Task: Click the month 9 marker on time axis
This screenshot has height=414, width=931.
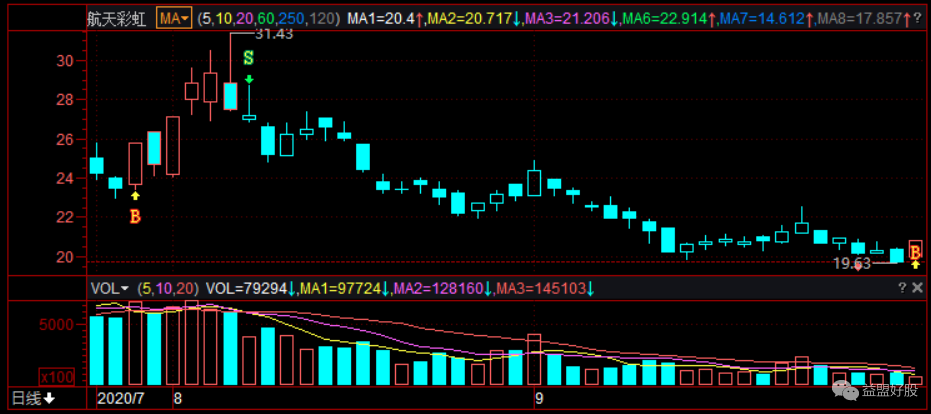Action: click(x=538, y=398)
